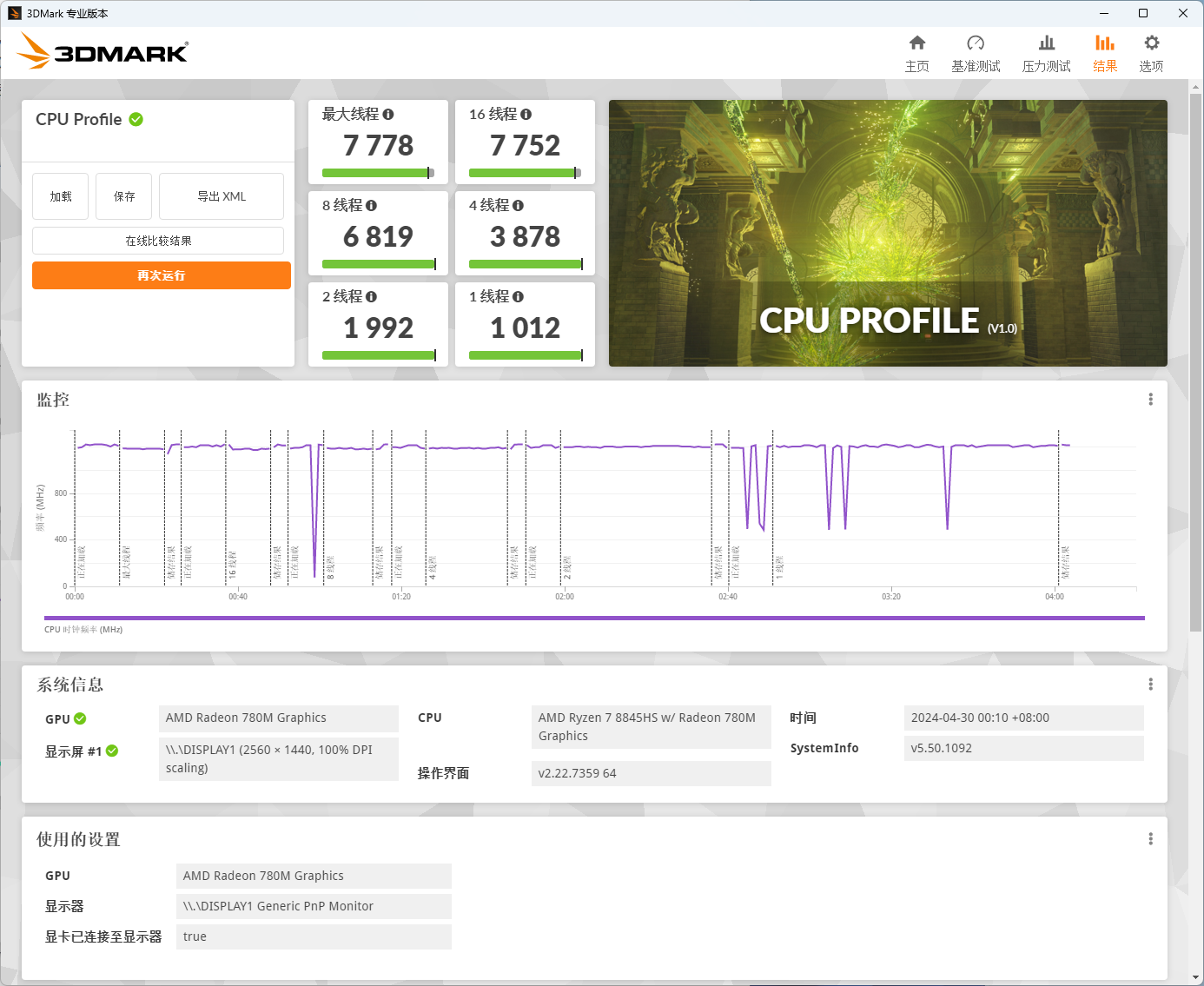Click the 3DMark title bar app icon
The width and height of the screenshot is (1204, 986).
14,13
